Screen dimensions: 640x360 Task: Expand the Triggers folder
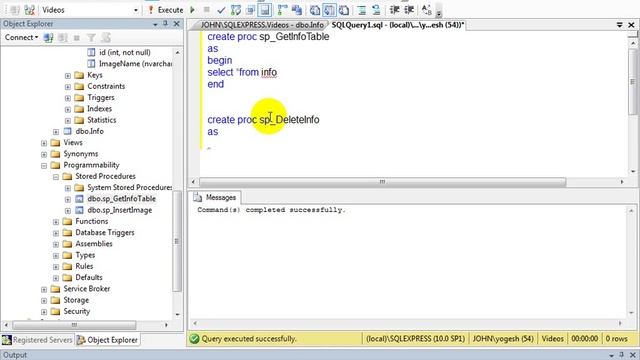tap(68, 98)
